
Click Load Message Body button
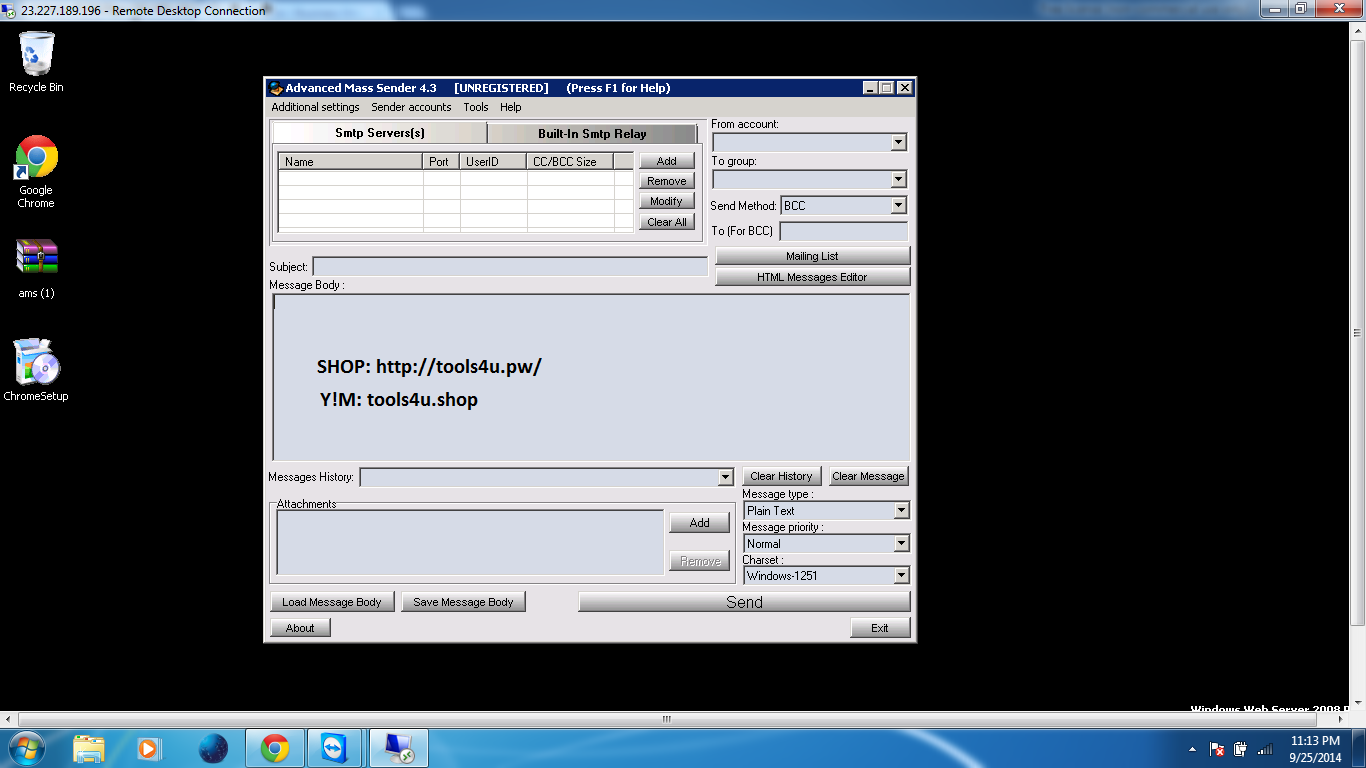point(331,602)
